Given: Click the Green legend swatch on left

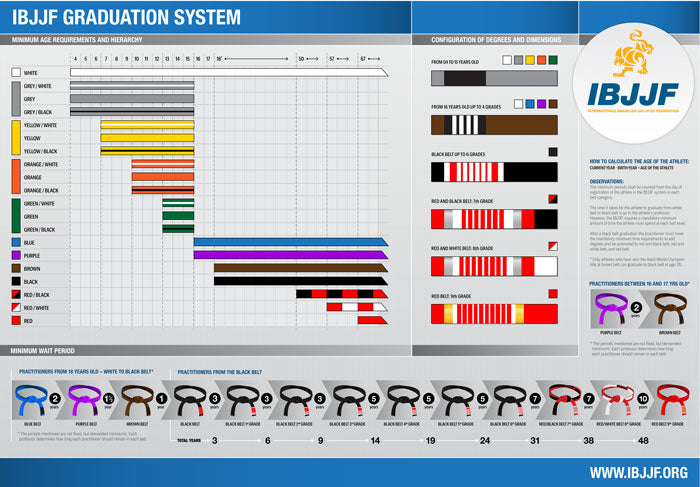Looking at the screenshot, I should 16,216.
